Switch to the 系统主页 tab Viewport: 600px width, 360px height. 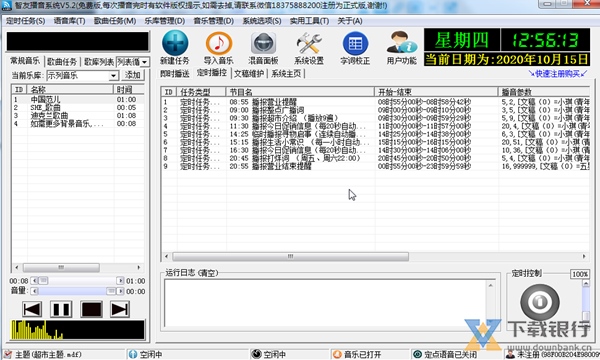point(286,73)
